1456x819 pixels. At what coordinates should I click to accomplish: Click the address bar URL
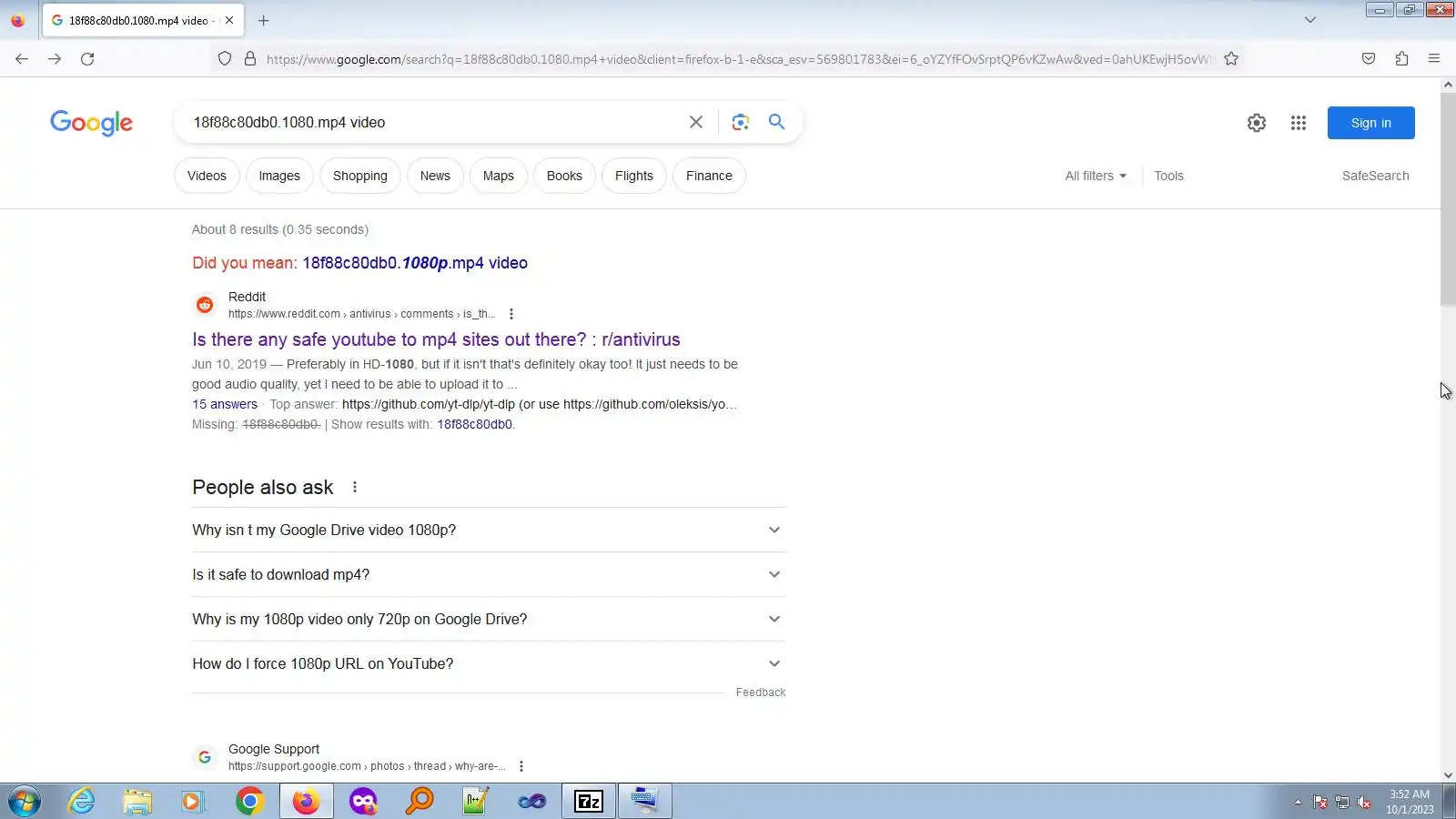(x=739, y=59)
